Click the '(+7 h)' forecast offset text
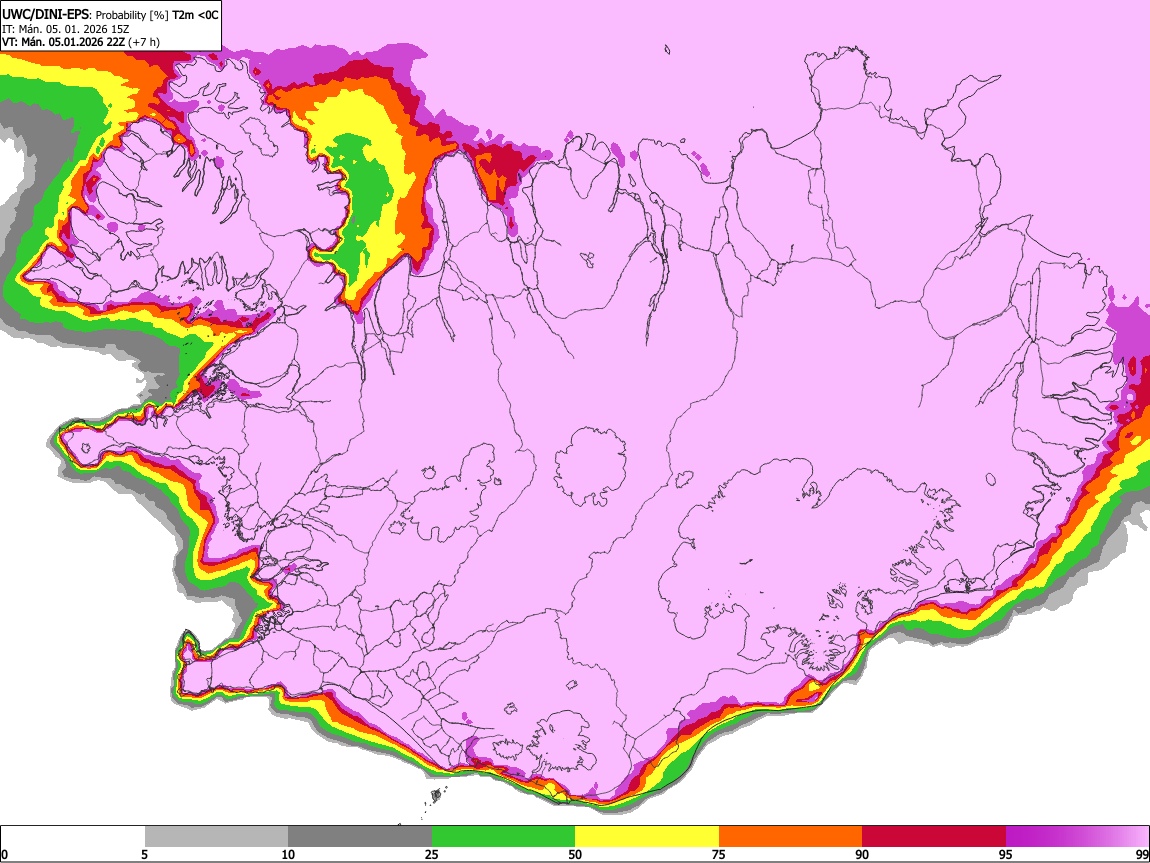Viewport: 1150px width, 863px height. pos(144,42)
